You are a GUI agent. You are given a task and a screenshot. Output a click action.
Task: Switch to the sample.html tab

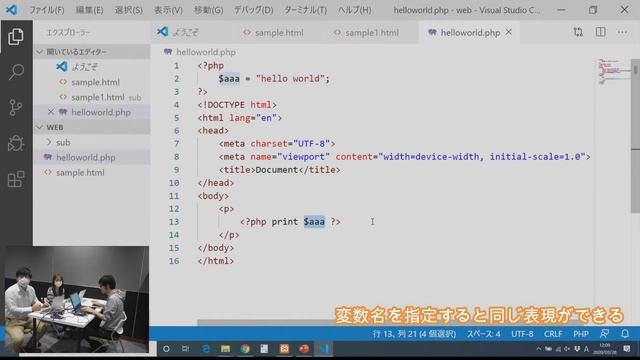(x=279, y=32)
